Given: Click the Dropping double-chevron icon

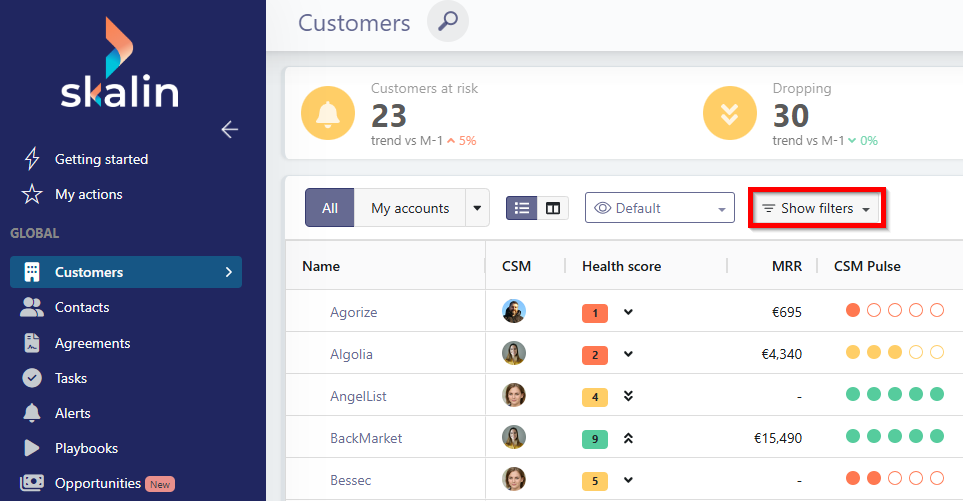Looking at the screenshot, I should click(x=730, y=113).
